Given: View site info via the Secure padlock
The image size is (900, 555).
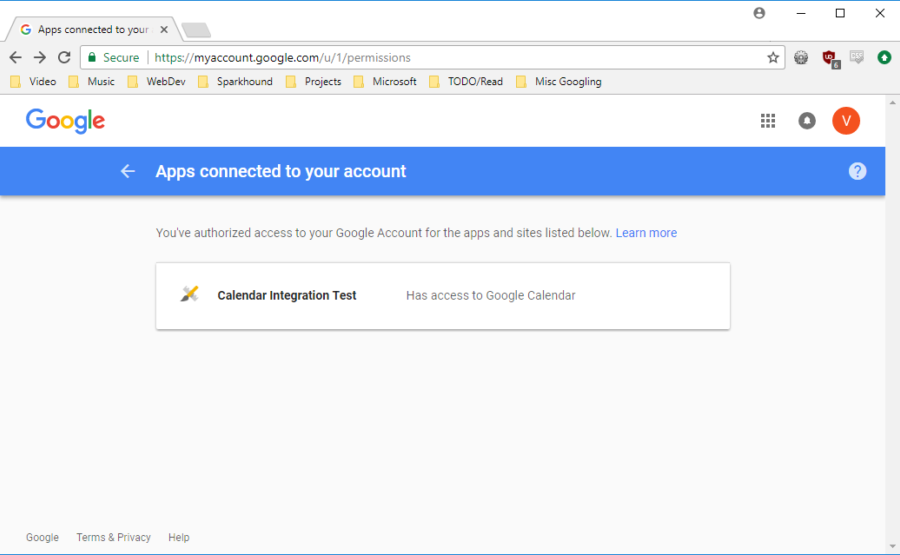Looking at the screenshot, I should pos(113,57).
